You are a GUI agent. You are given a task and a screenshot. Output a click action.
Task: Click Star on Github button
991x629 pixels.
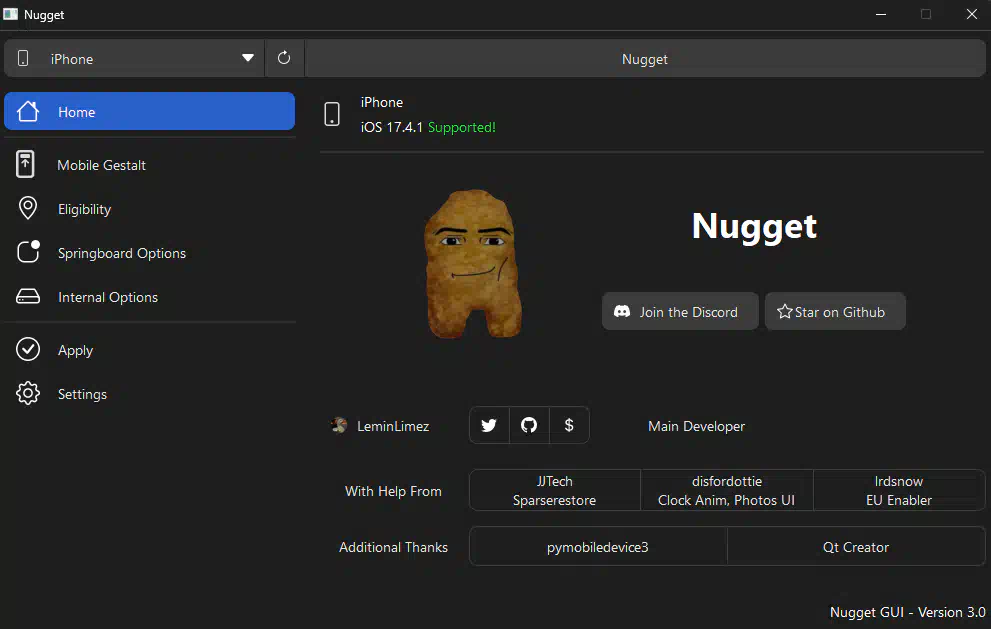click(x=835, y=311)
